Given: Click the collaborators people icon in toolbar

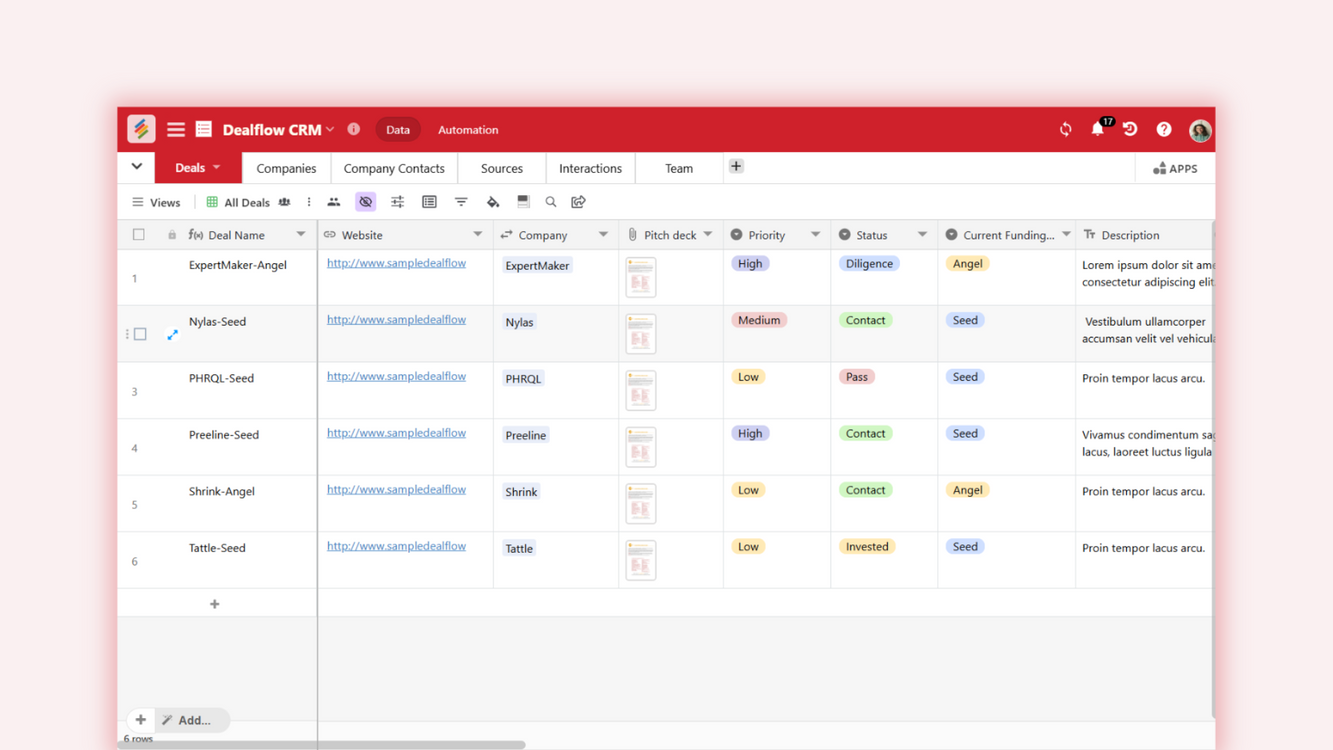Looking at the screenshot, I should click(x=334, y=202).
